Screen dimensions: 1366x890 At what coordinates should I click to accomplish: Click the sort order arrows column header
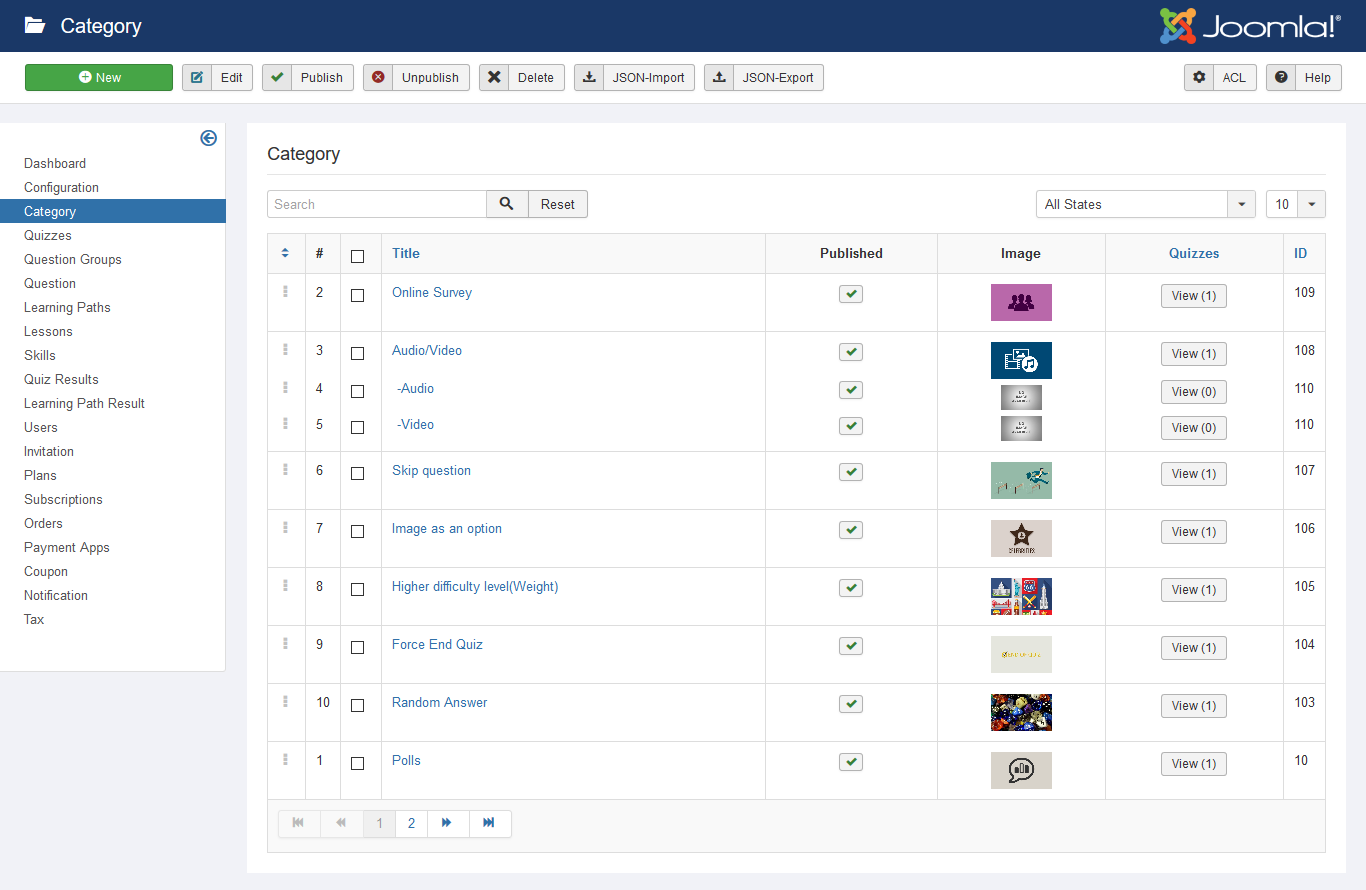pyautogui.click(x=285, y=253)
